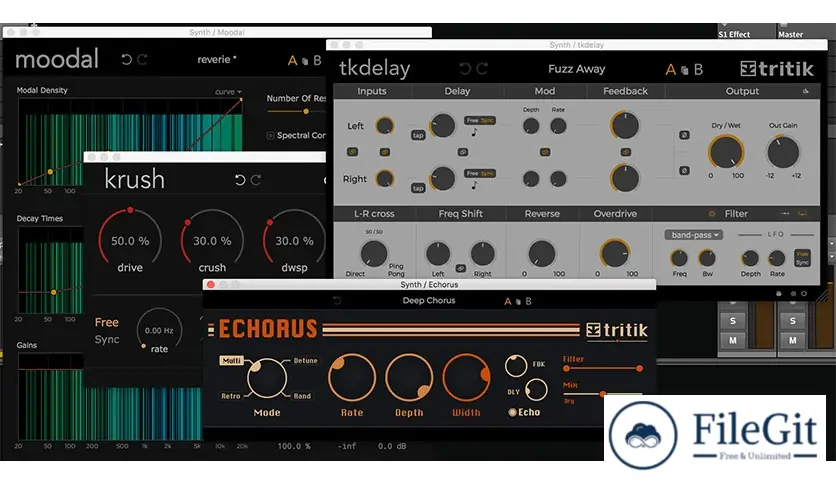Click the tritik logo in the Echorus window
Screen dimensions: 836x484
(617, 330)
